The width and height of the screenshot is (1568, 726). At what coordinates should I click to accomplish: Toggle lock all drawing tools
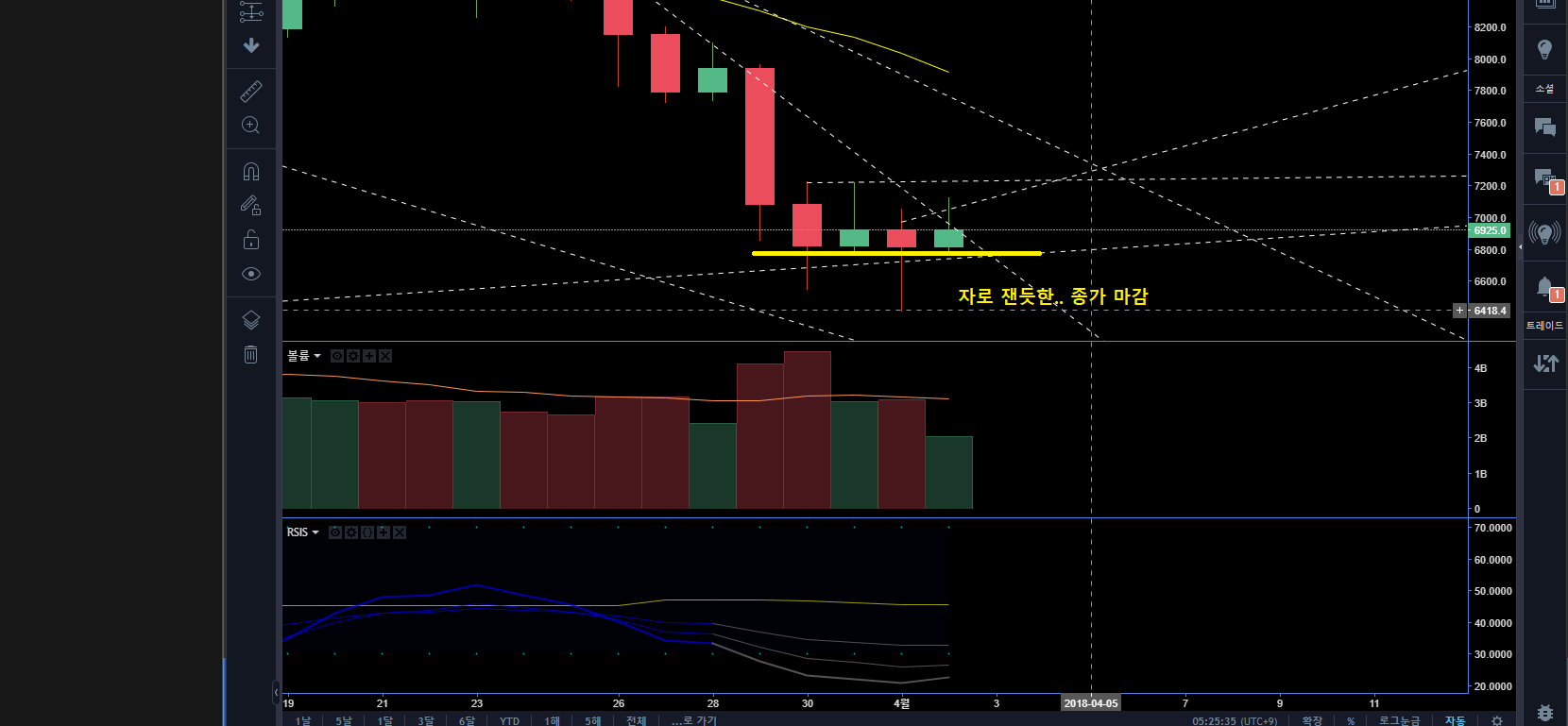[251, 240]
